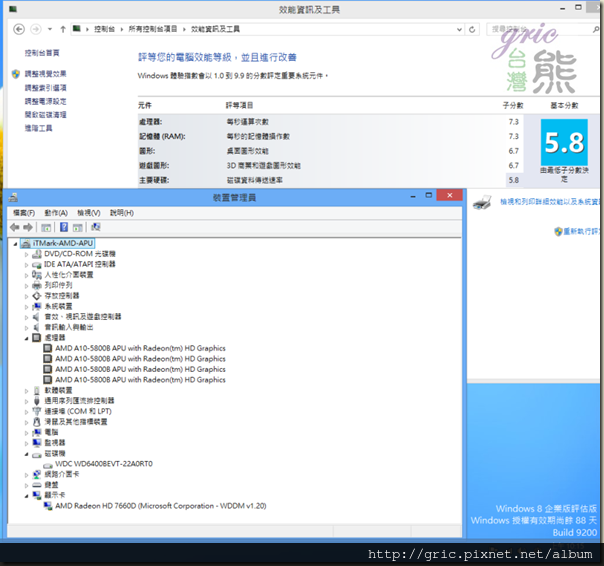Click the 音訊輸入與輸出 speaker icon
Image resolution: width=604 pixels, height=566 pixels.
[x=36, y=327]
